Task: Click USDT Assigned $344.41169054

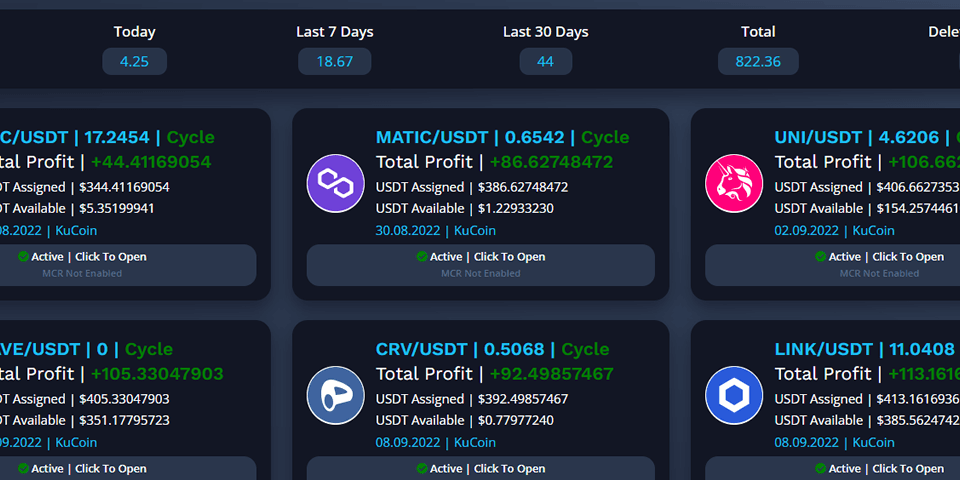Action: point(84,187)
